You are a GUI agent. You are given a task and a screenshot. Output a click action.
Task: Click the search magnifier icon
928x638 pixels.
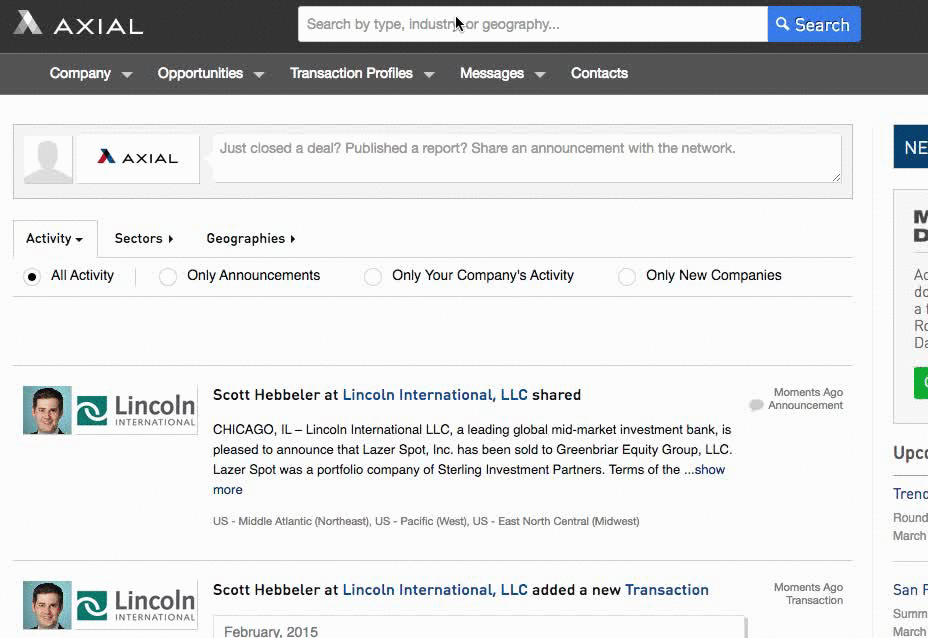(782, 24)
